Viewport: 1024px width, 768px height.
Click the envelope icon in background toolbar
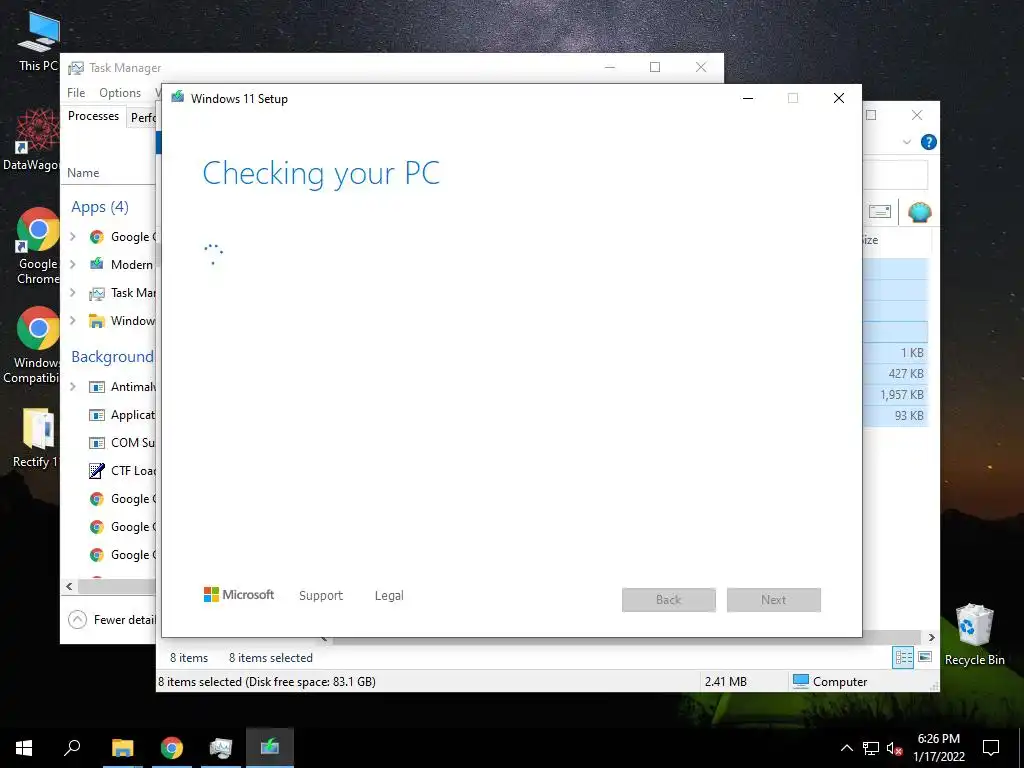[x=880, y=212]
